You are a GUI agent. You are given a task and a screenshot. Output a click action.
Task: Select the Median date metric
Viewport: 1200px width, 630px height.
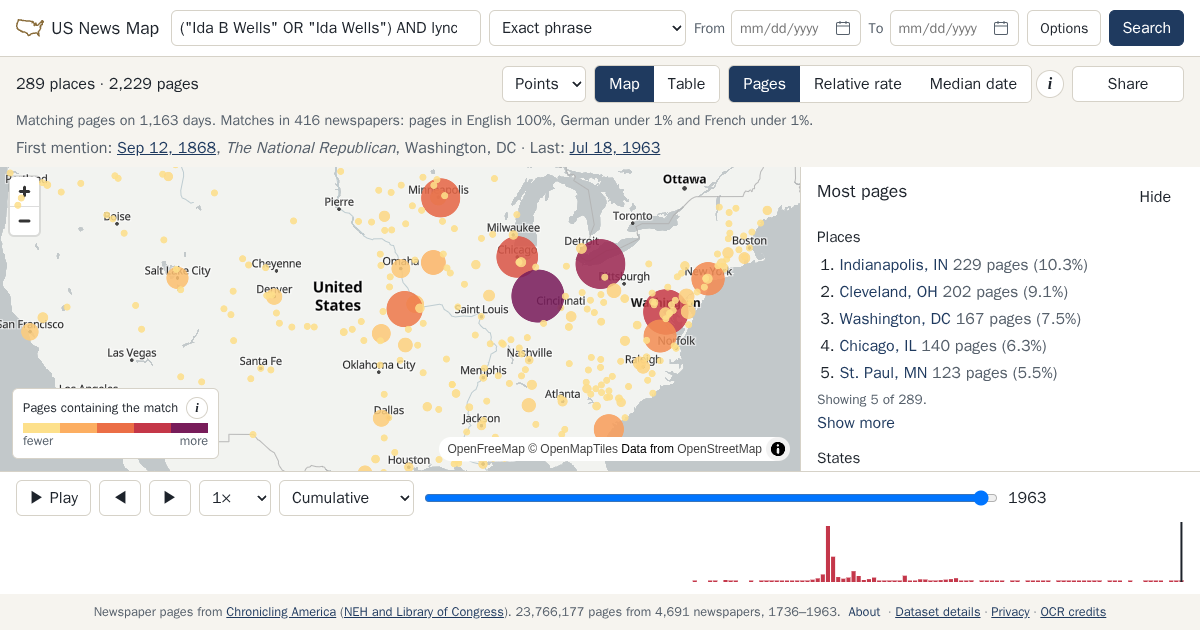973,84
